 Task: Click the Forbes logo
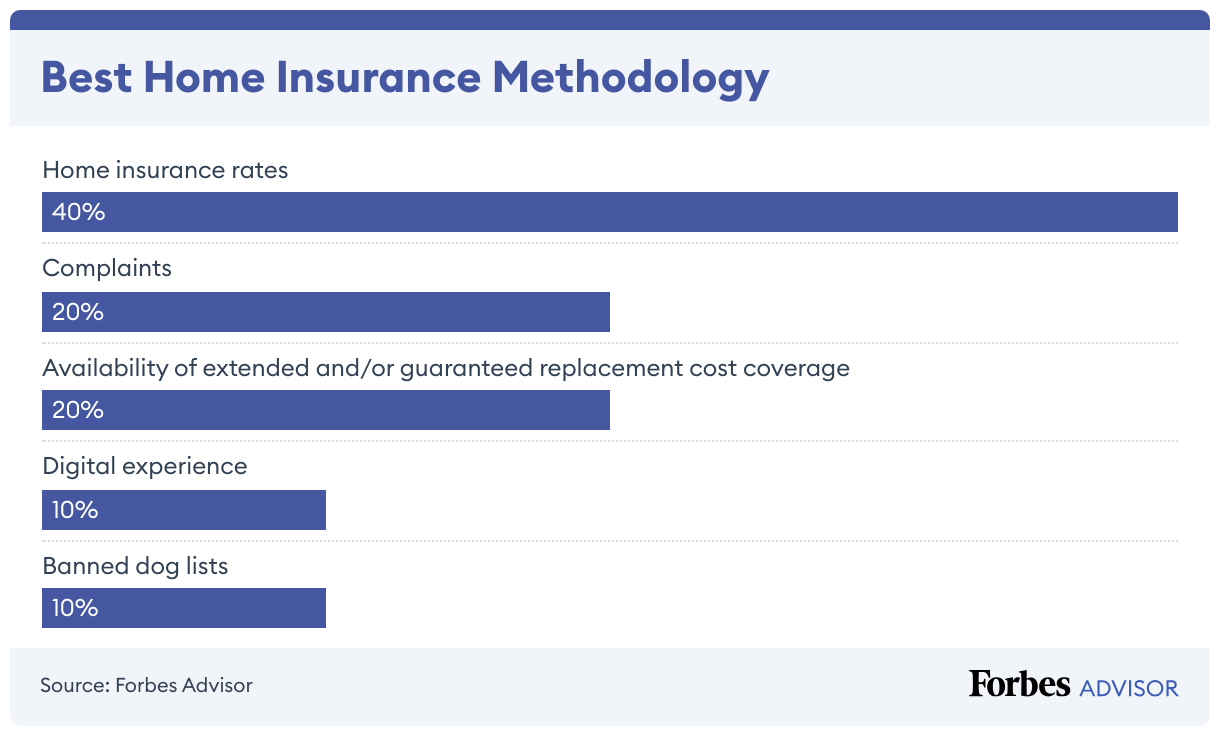[1019, 685]
